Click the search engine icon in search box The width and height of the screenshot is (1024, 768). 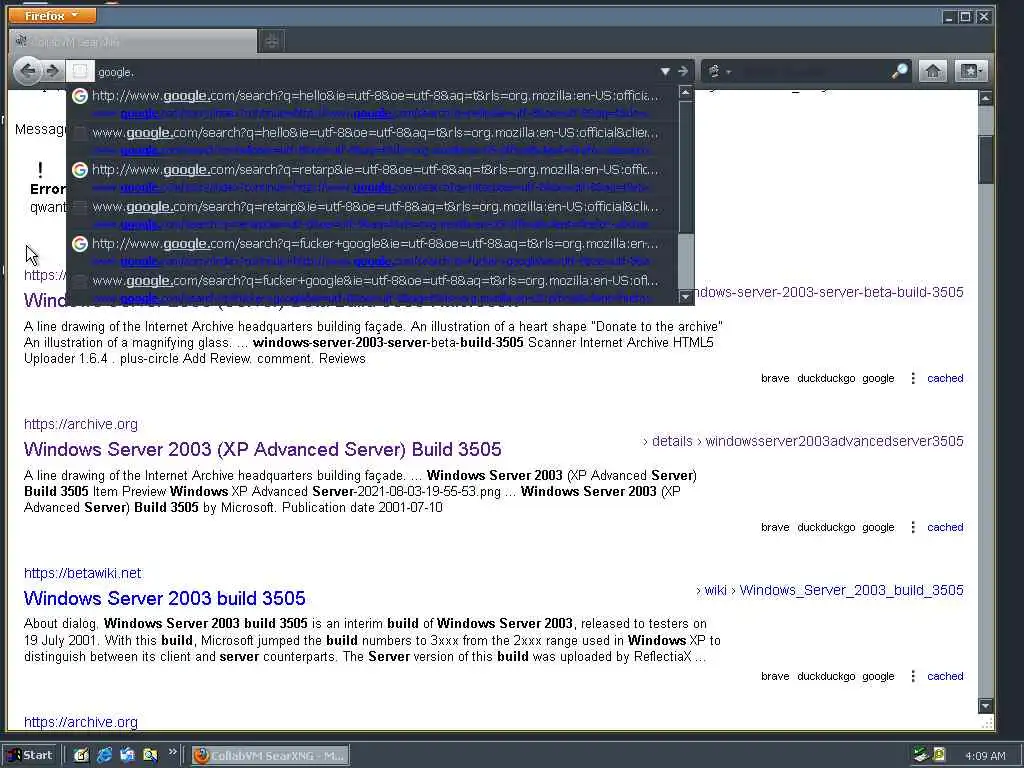[x=714, y=71]
